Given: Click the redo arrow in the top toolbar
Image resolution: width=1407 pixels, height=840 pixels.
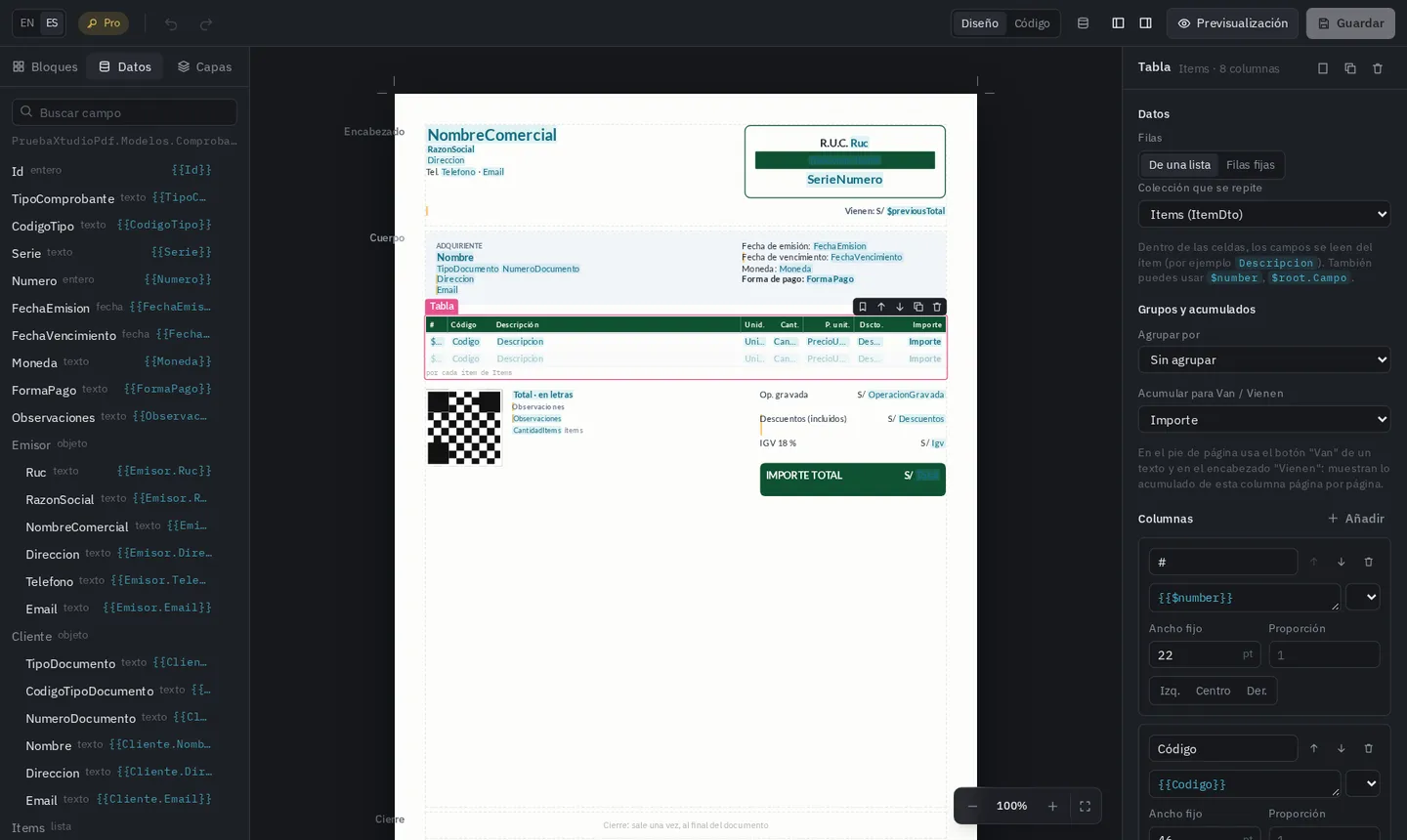Looking at the screenshot, I should 206,23.
